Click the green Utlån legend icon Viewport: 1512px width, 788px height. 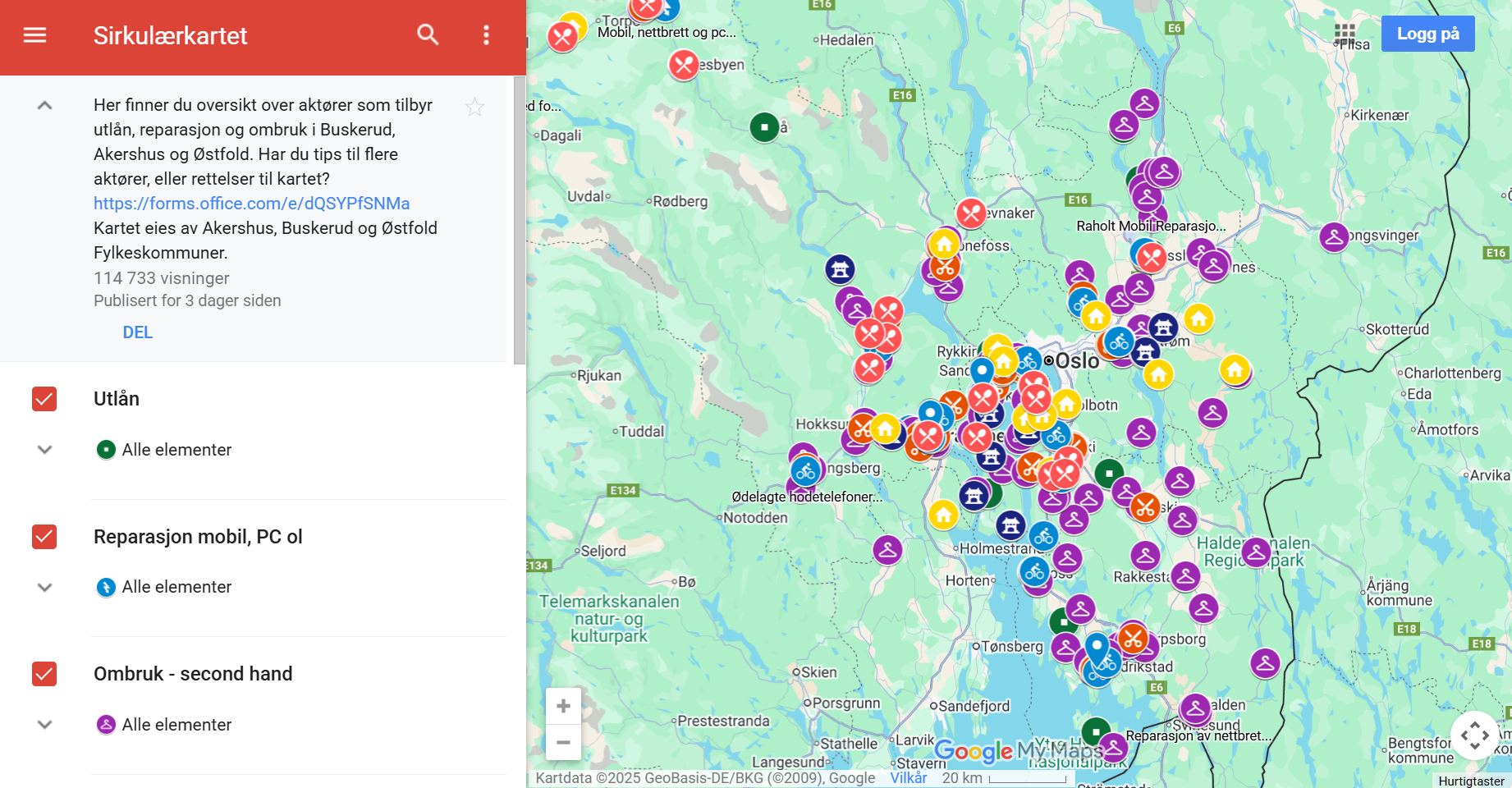tap(106, 450)
